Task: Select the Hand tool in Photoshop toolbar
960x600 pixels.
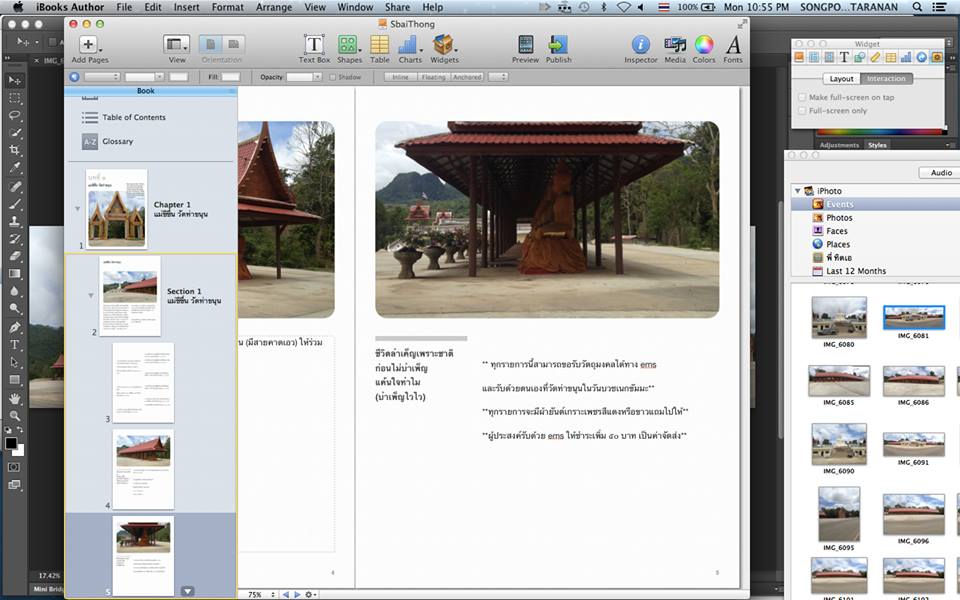Action: click(x=15, y=398)
